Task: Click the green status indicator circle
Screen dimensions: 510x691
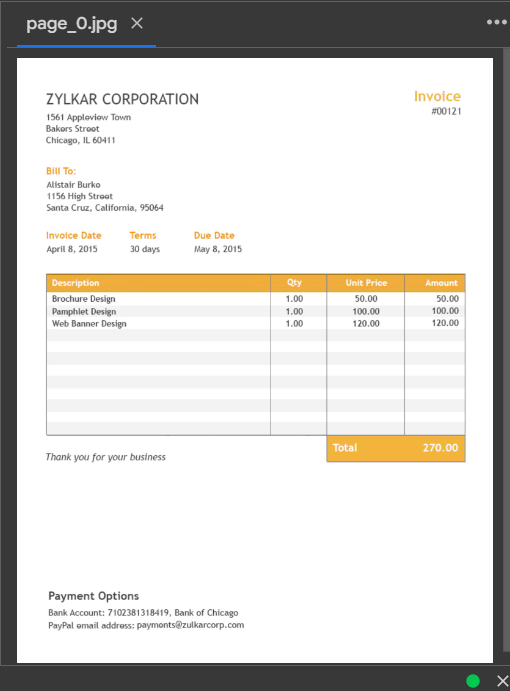Action: [x=473, y=680]
